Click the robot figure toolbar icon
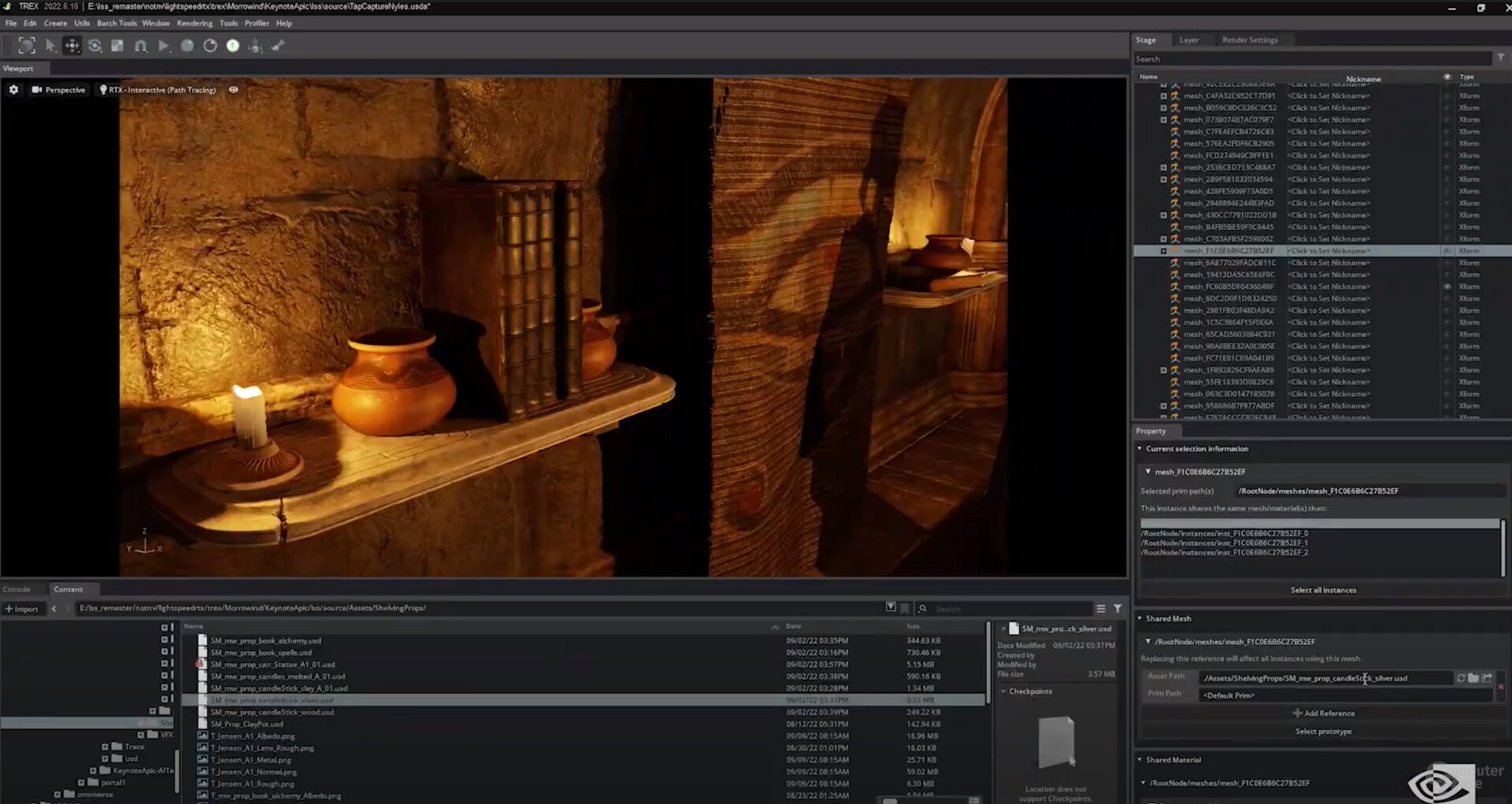The height and width of the screenshot is (804, 1512). click(255, 46)
